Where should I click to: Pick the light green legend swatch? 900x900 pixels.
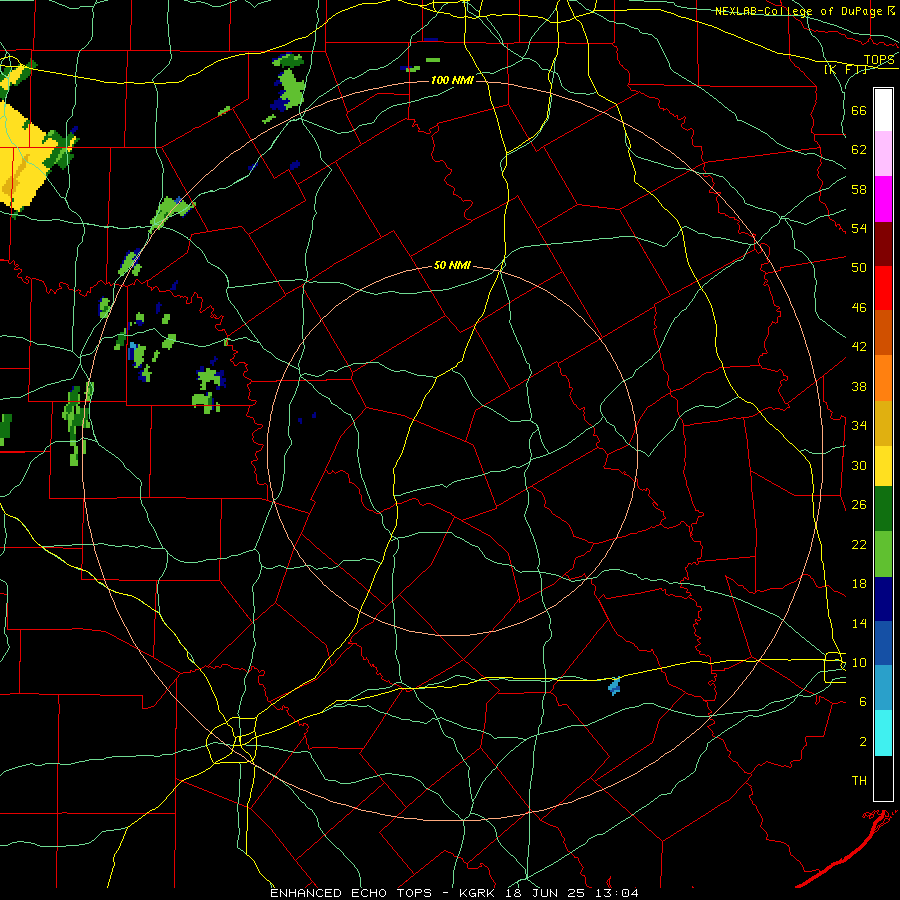pyautogui.click(x=883, y=553)
